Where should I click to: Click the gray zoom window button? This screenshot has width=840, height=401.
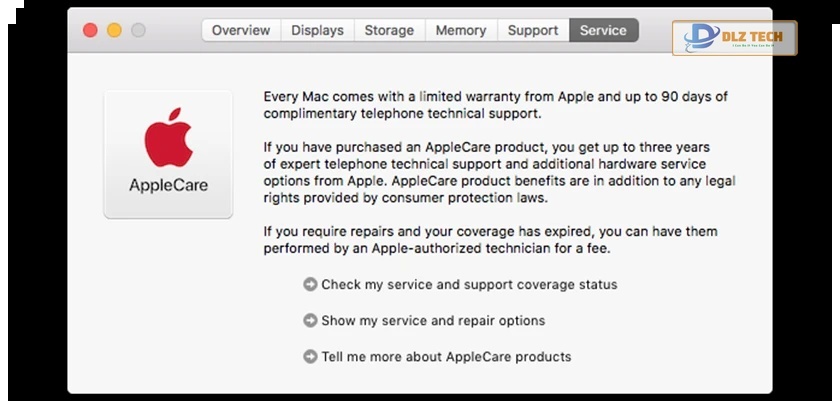pyautogui.click(x=138, y=30)
